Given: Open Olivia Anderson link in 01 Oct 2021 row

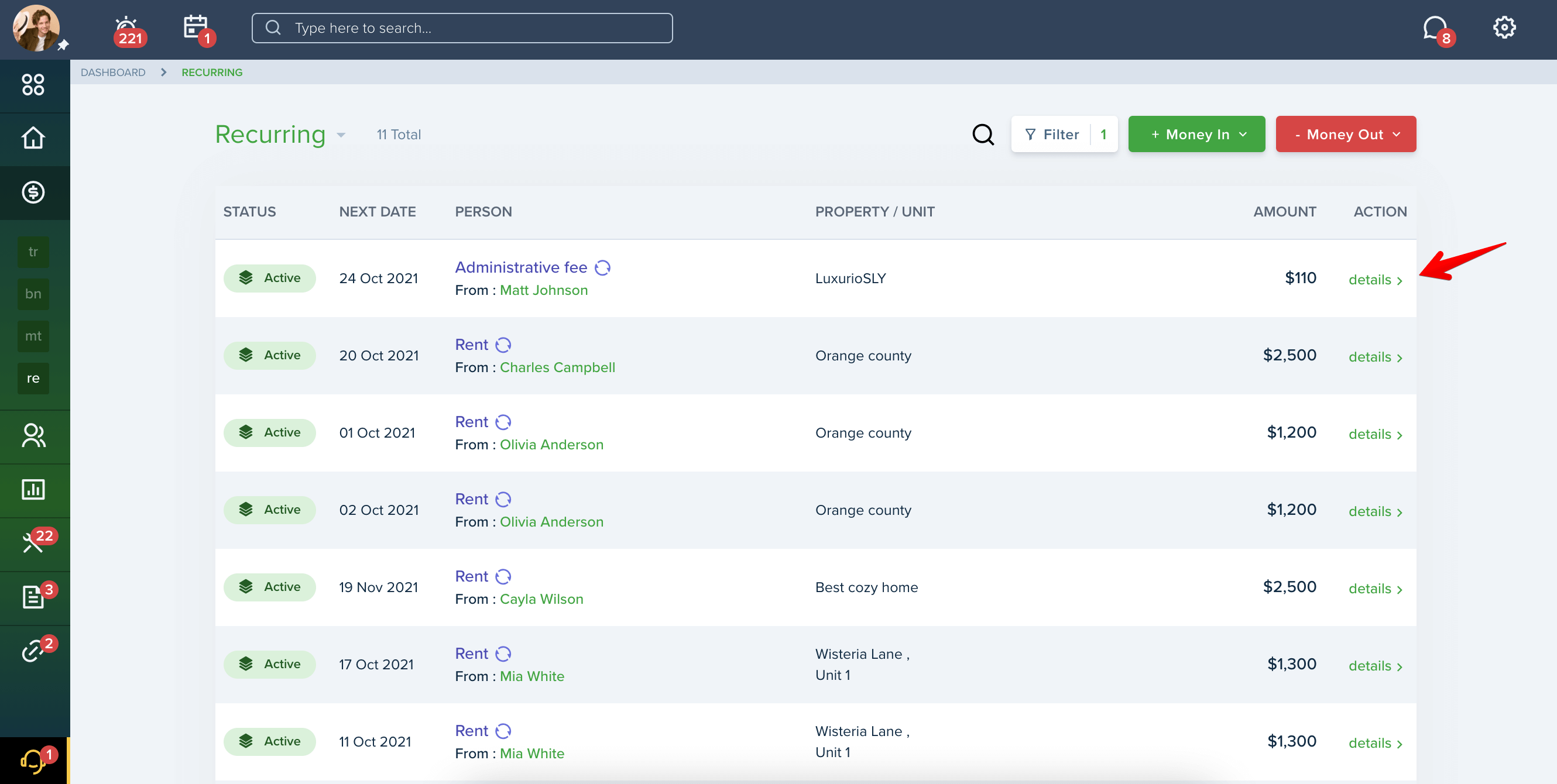Looking at the screenshot, I should pyautogui.click(x=551, y=445).
